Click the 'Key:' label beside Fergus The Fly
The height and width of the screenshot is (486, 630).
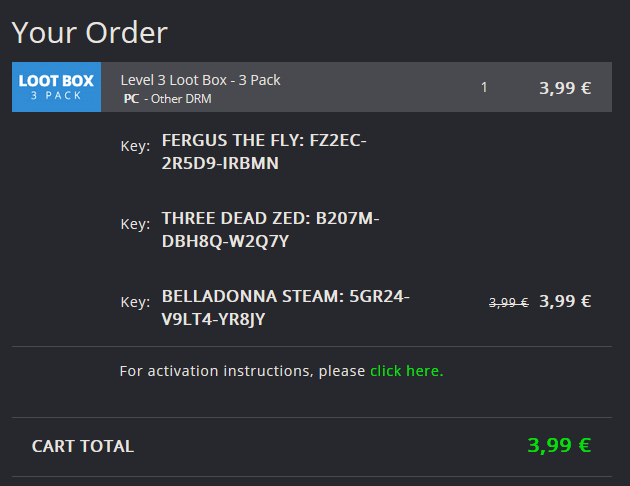135,146
